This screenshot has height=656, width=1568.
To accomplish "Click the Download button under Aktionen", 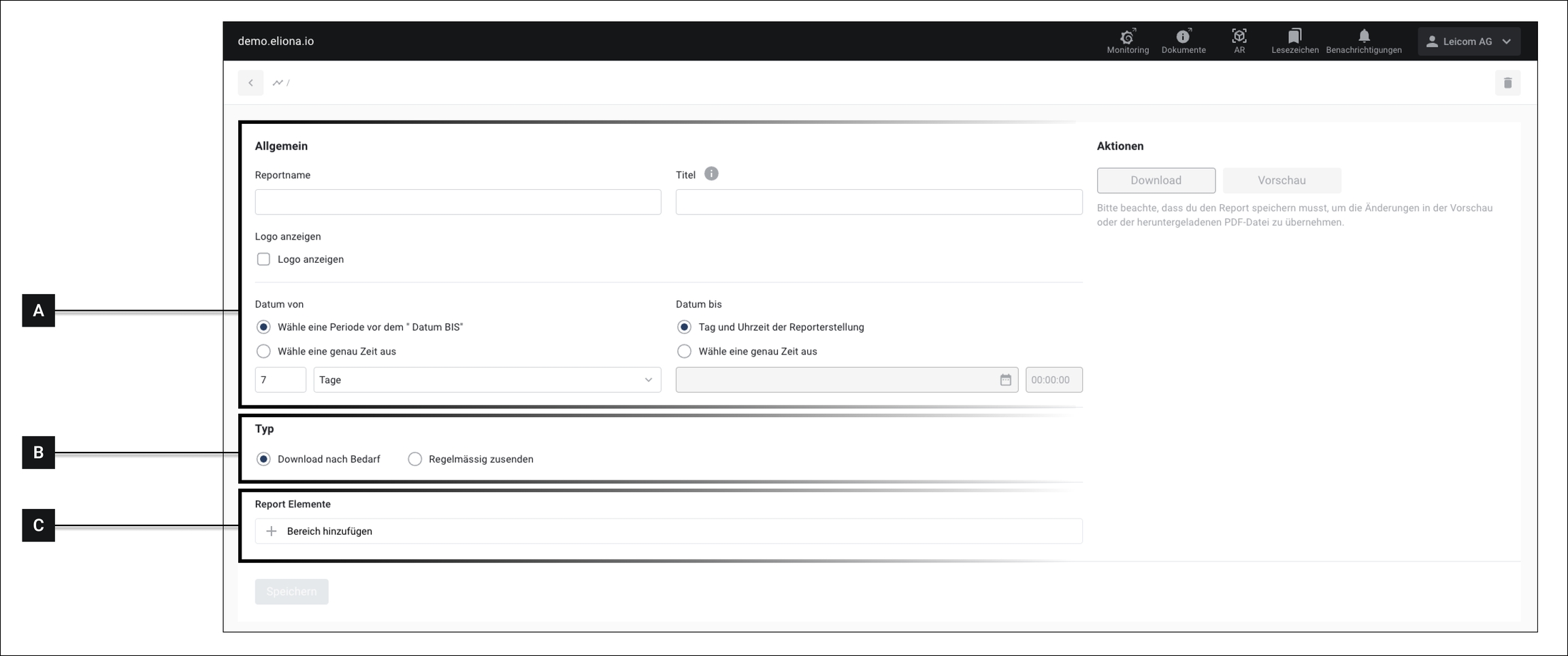I will [1156, 180].
